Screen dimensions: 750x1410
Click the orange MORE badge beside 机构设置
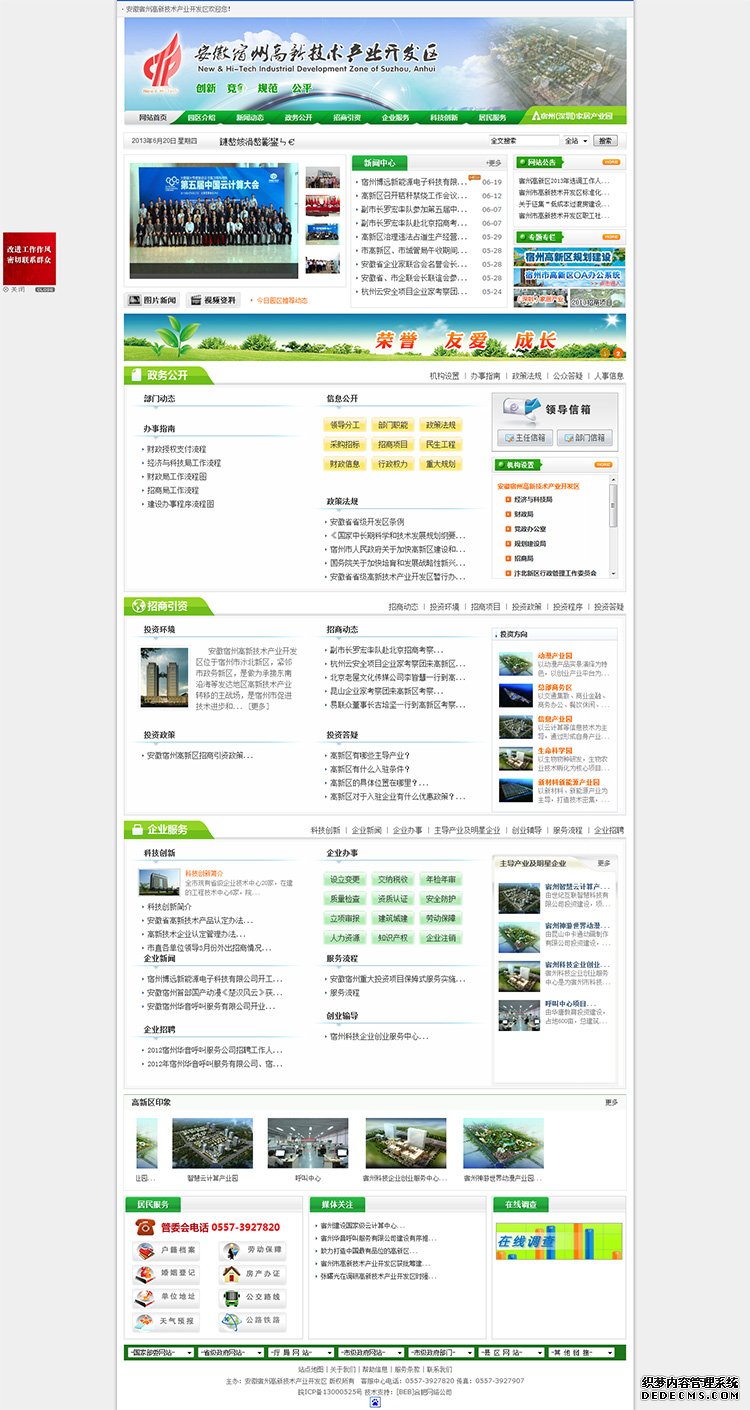tap(602, 465)
